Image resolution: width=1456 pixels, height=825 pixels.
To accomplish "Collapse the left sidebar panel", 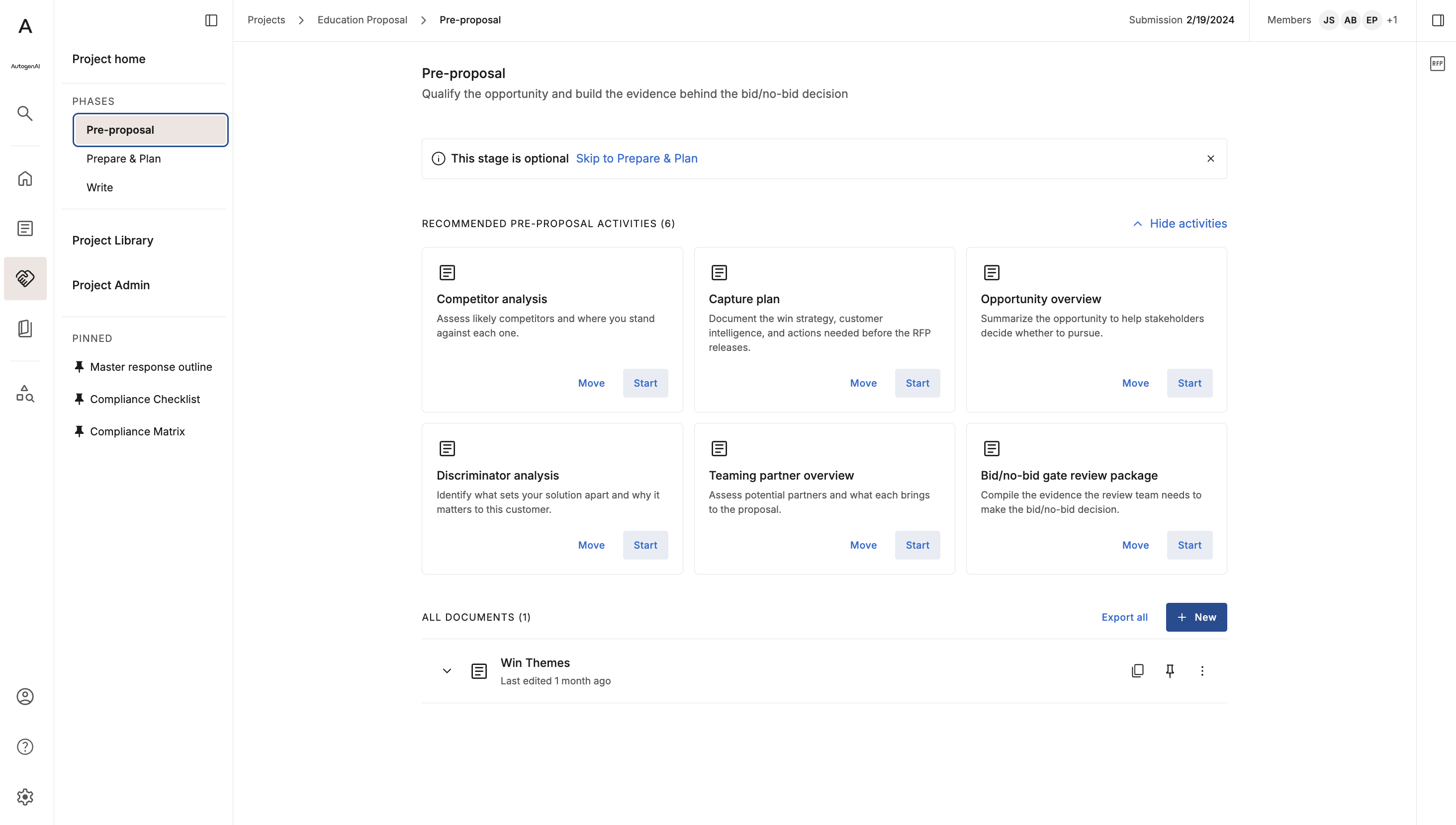I will point(211,20).
